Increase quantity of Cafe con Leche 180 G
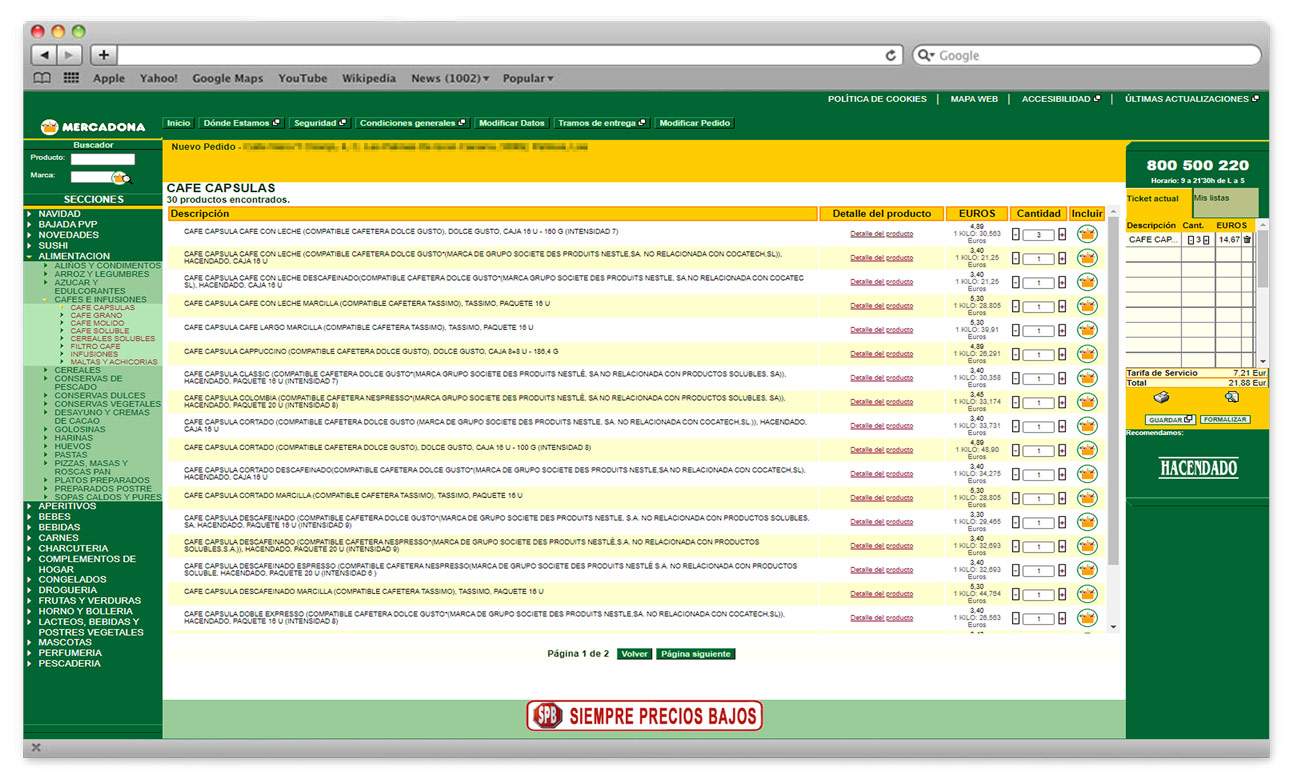Screen dimensions: 1296x780 (x=1062, y=235)
